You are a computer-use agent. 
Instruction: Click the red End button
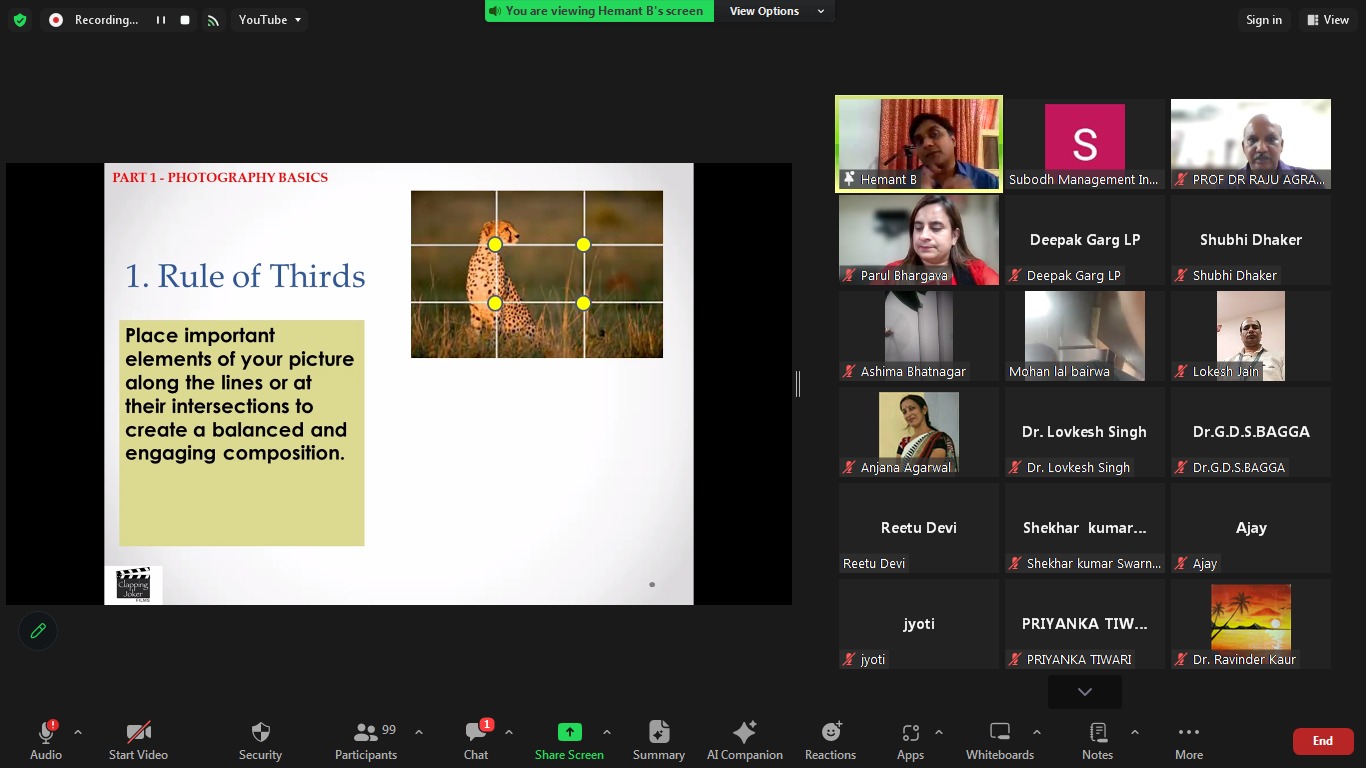pos(1322,741)
